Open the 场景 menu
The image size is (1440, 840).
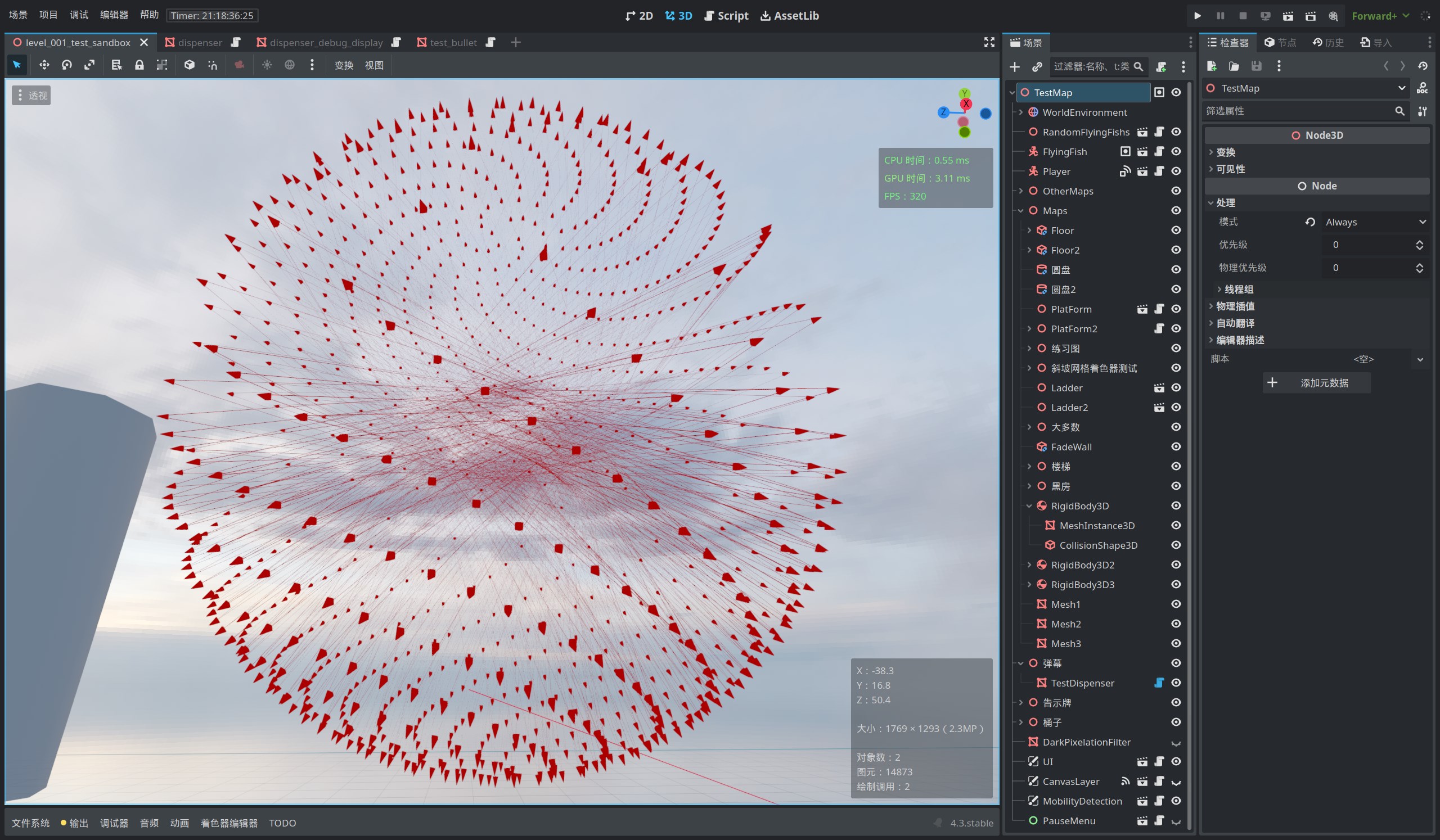(x=18, y=14)
